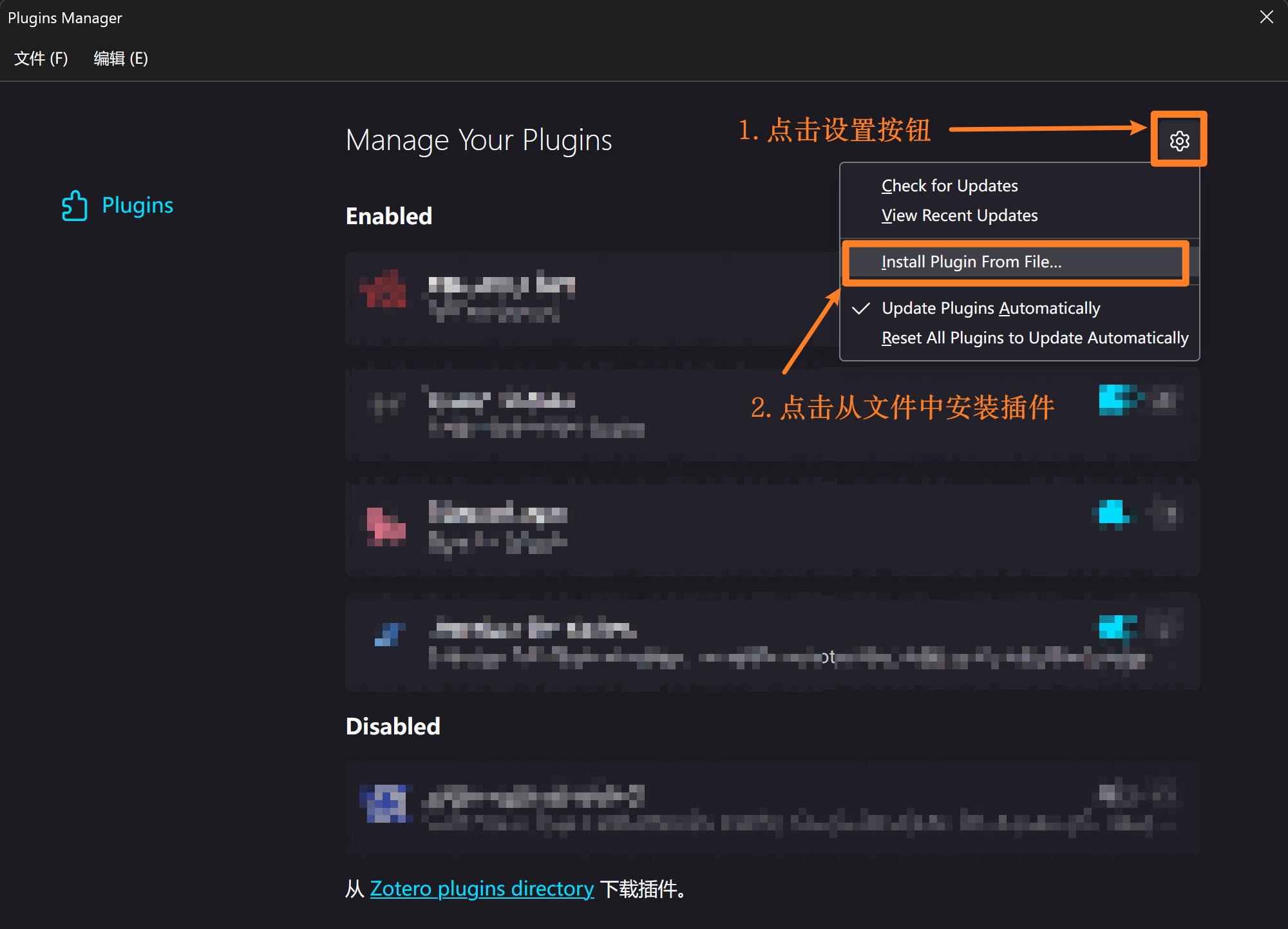
Task: Toggle Update Plugins Automatically checkmark item
Action: pyautogui.click(x=990, y=309)
